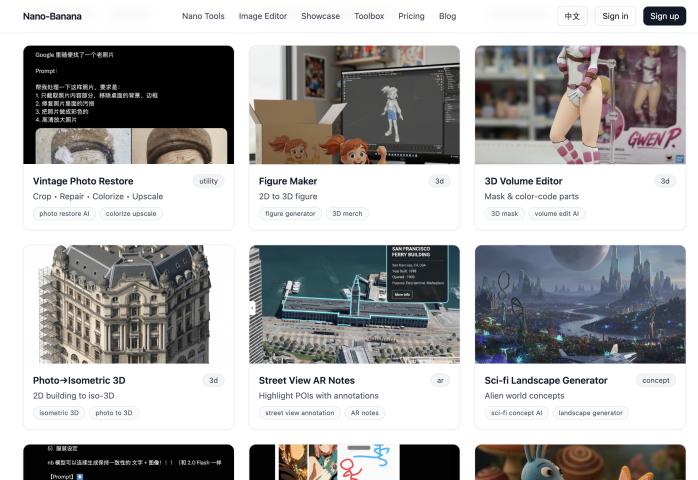Open the Street View AR Notes card title

pyautogui.click(x=308, y=380)
